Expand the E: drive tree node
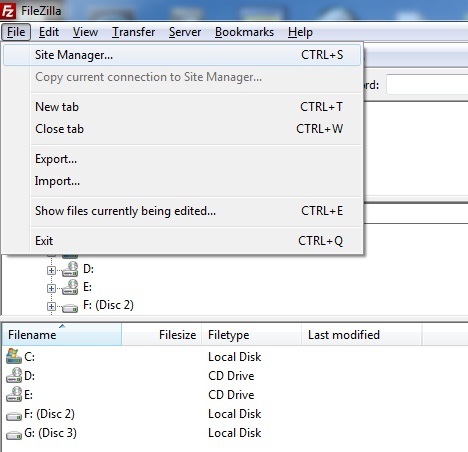 point(51,288)
